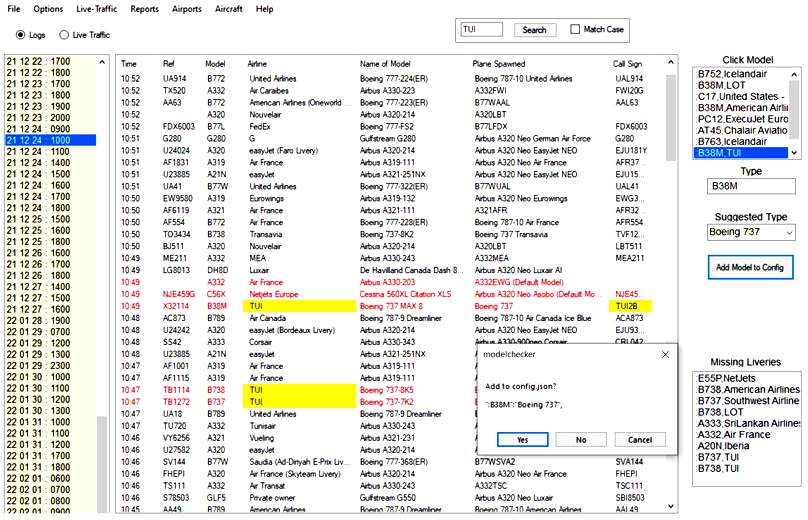Click Cessna 560XL Citation XLS model name
Screen dimensions: 808x520
click(405, 294)
